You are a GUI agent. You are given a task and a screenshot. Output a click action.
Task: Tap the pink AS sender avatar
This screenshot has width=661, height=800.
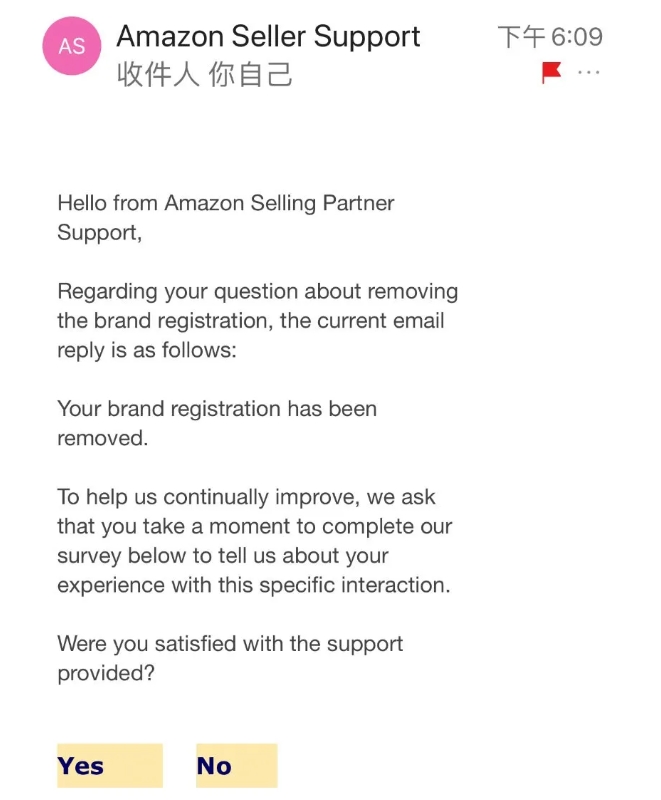tap(71, 48)
